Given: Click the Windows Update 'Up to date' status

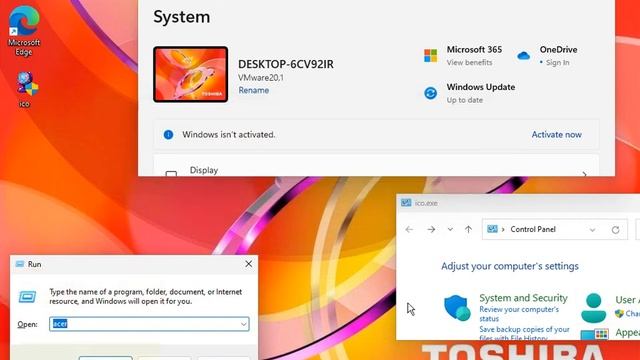Looking at the screenshot, I should point(464,100).
